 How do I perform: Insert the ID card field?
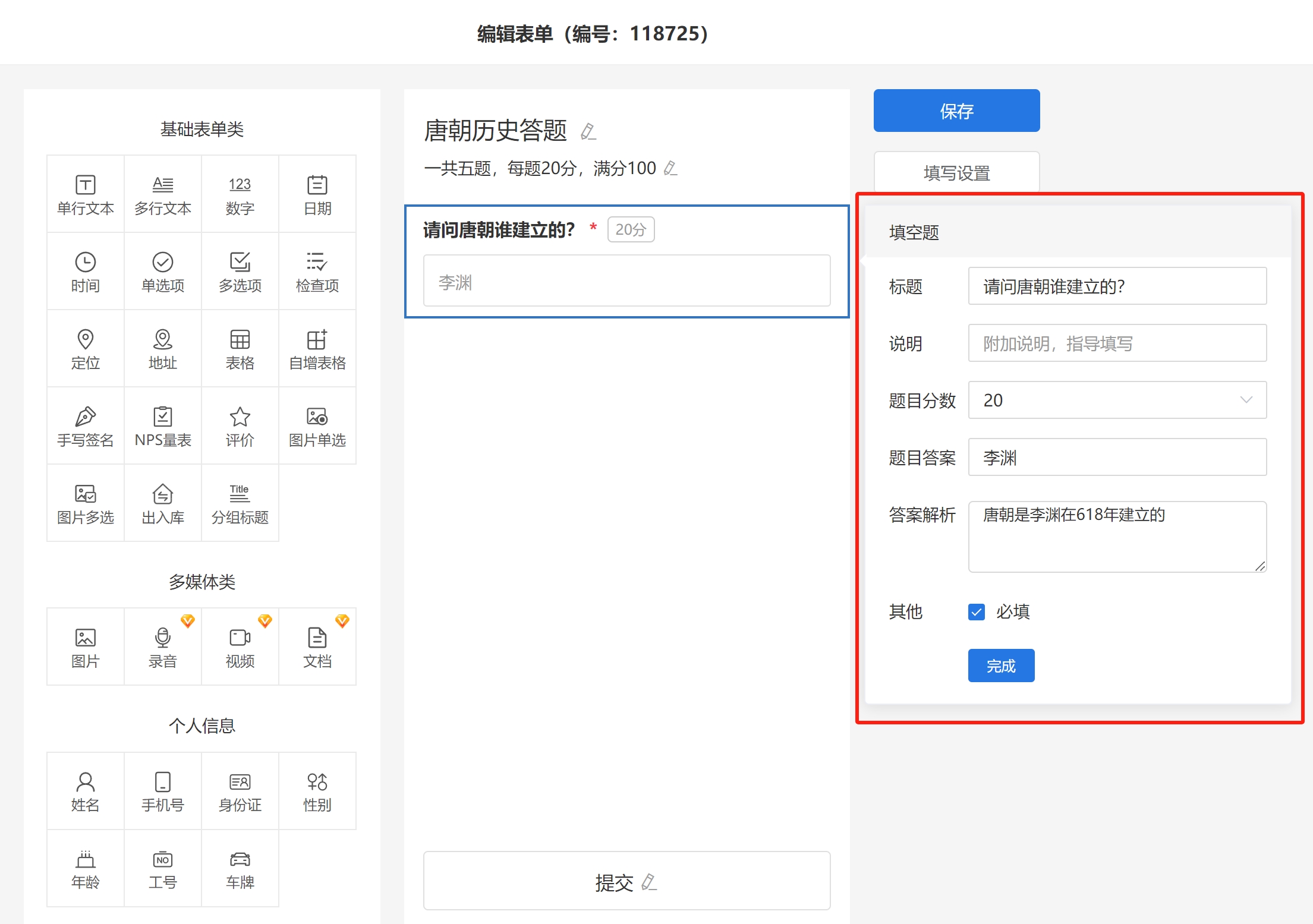tap(240, 791)
